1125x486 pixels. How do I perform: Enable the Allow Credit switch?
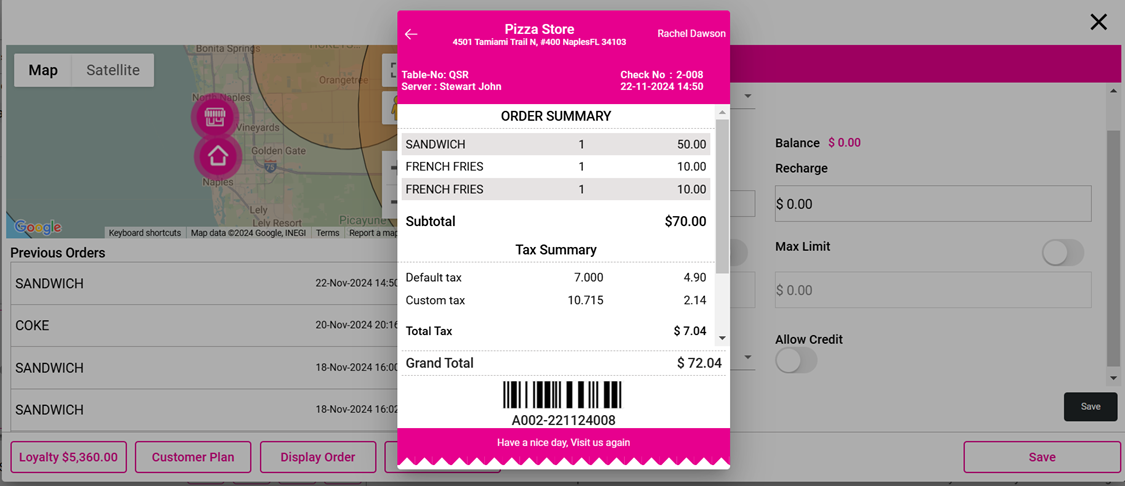point(796,360)
